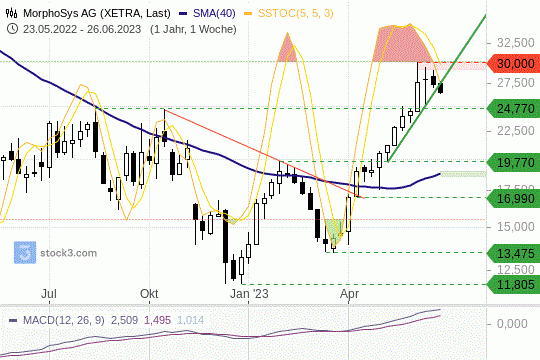Click the candlestick chart type icon
540x360 pixels.
click(11, 13)
